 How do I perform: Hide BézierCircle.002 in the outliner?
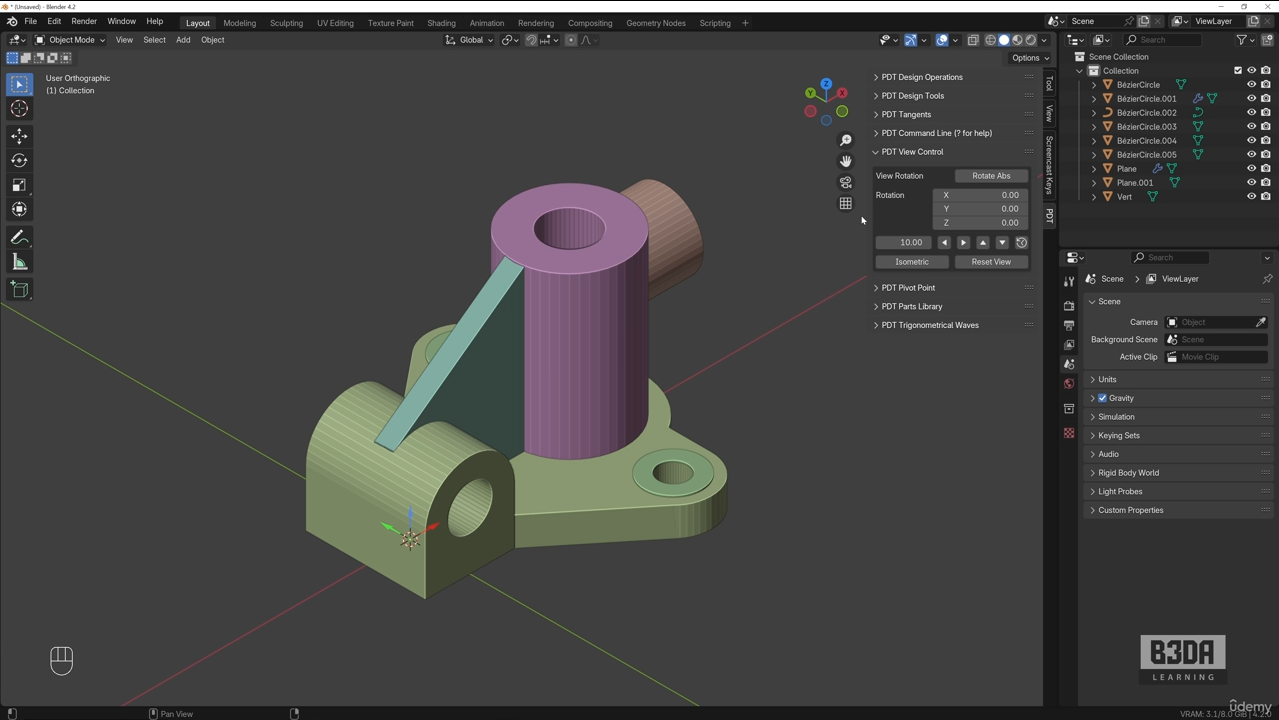click(x=1251, y=112)
